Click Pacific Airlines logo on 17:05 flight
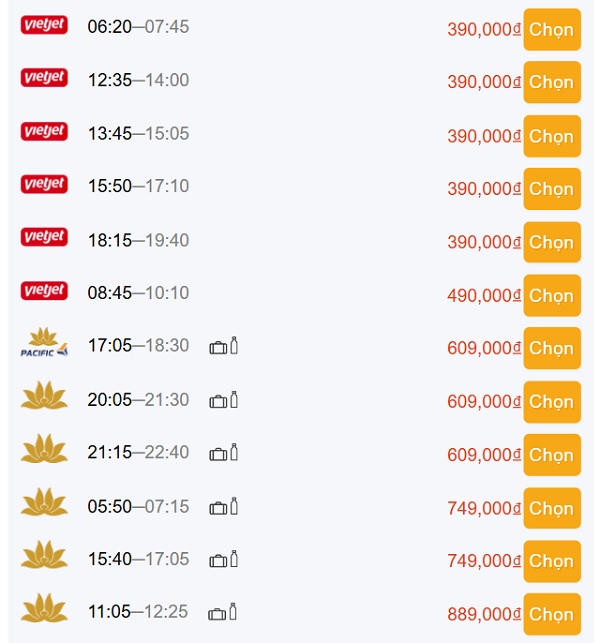Screen dimensions: 600x643 44,343
